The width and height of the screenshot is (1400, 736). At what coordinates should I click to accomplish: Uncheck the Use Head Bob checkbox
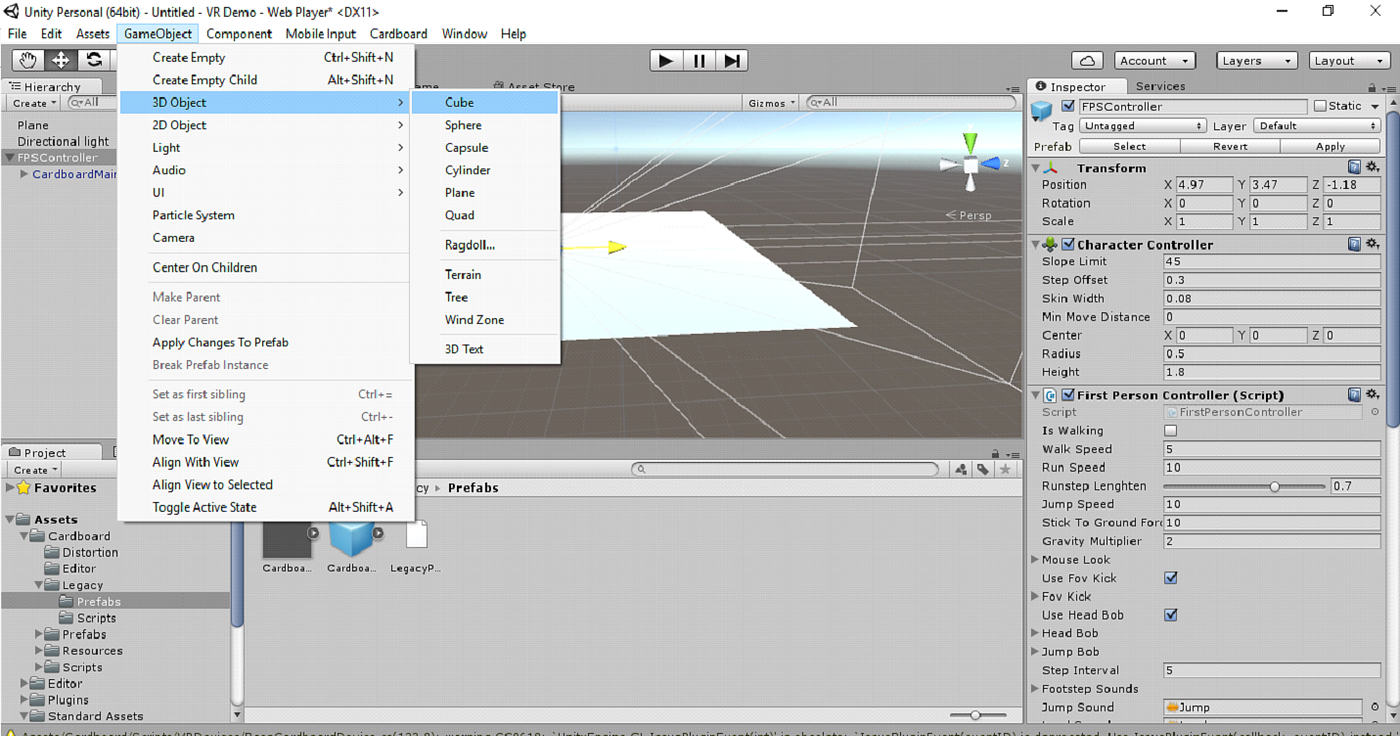[1171, 615]
